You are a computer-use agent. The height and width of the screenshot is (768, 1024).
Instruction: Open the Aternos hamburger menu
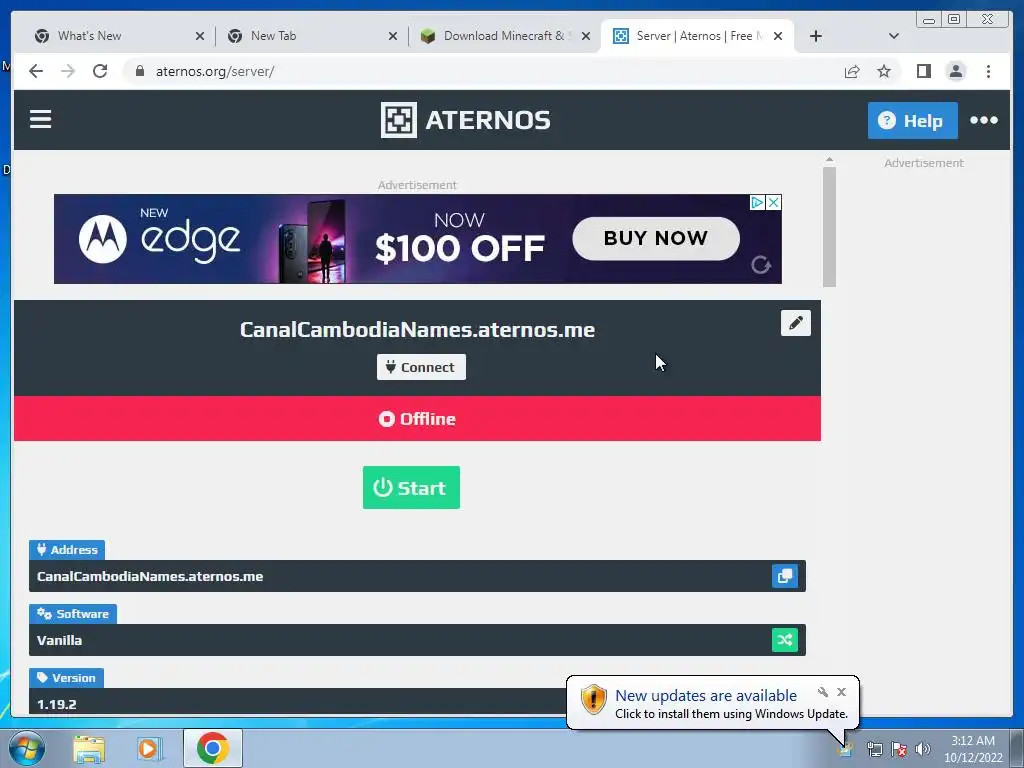click(40, 119)
